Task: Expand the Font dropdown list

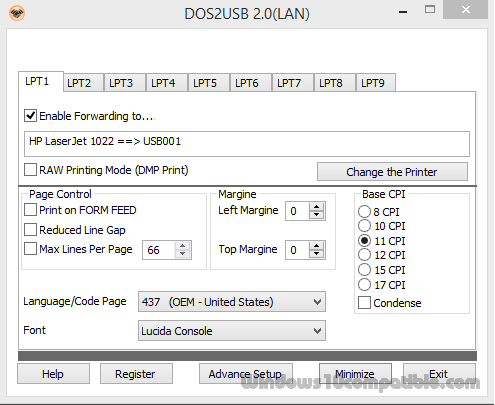Action: coord(232,331)
